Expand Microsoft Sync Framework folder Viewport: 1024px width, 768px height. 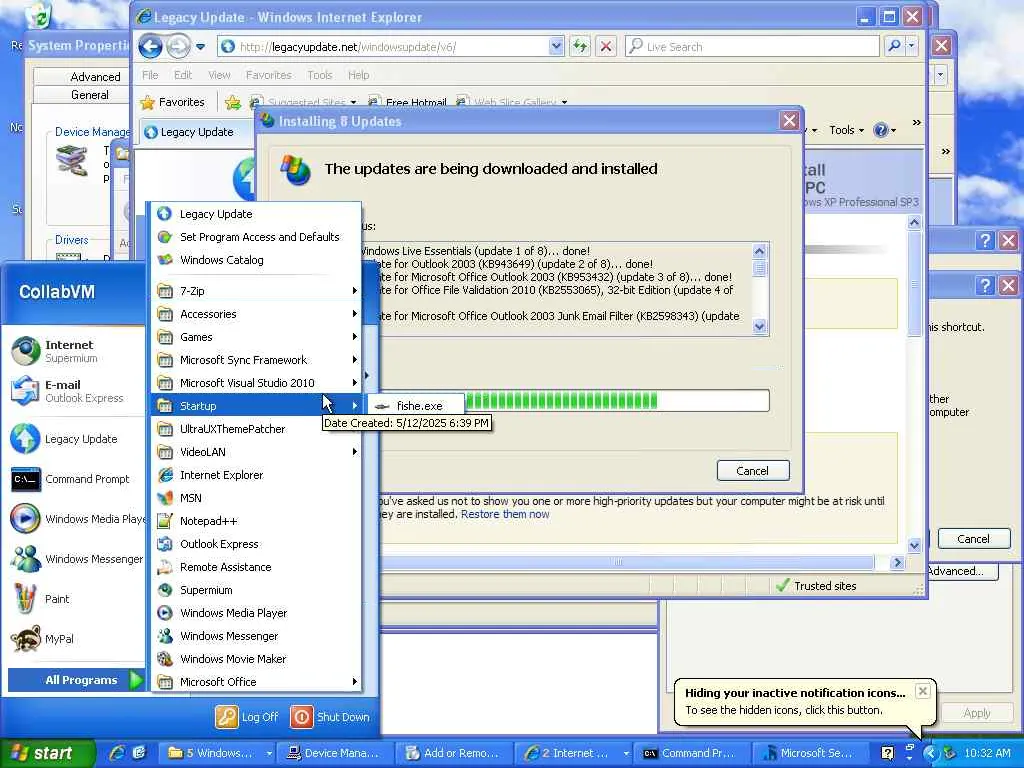click(x=256, y=360)
